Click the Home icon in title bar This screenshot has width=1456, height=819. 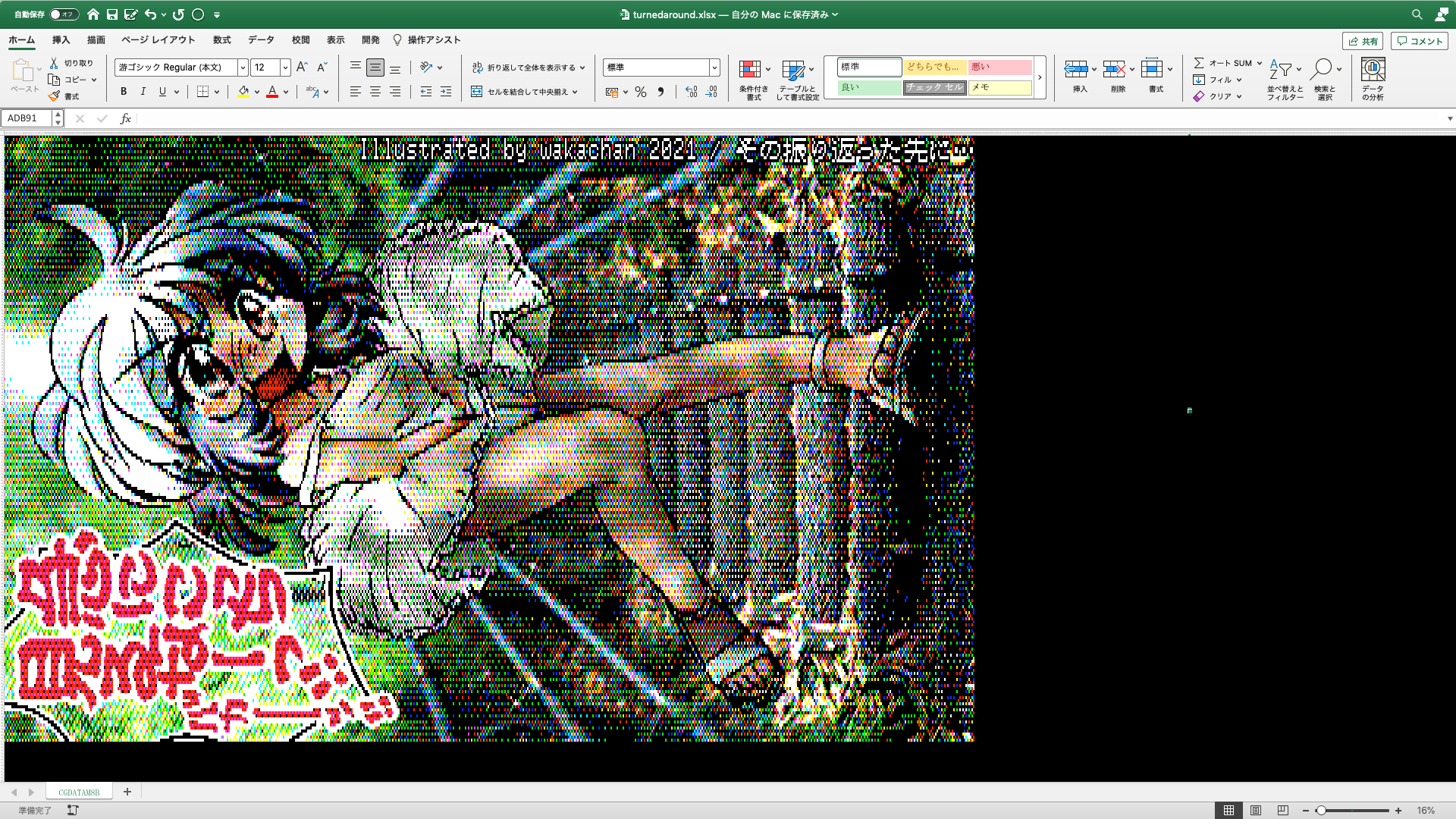[x=93, y=14]
